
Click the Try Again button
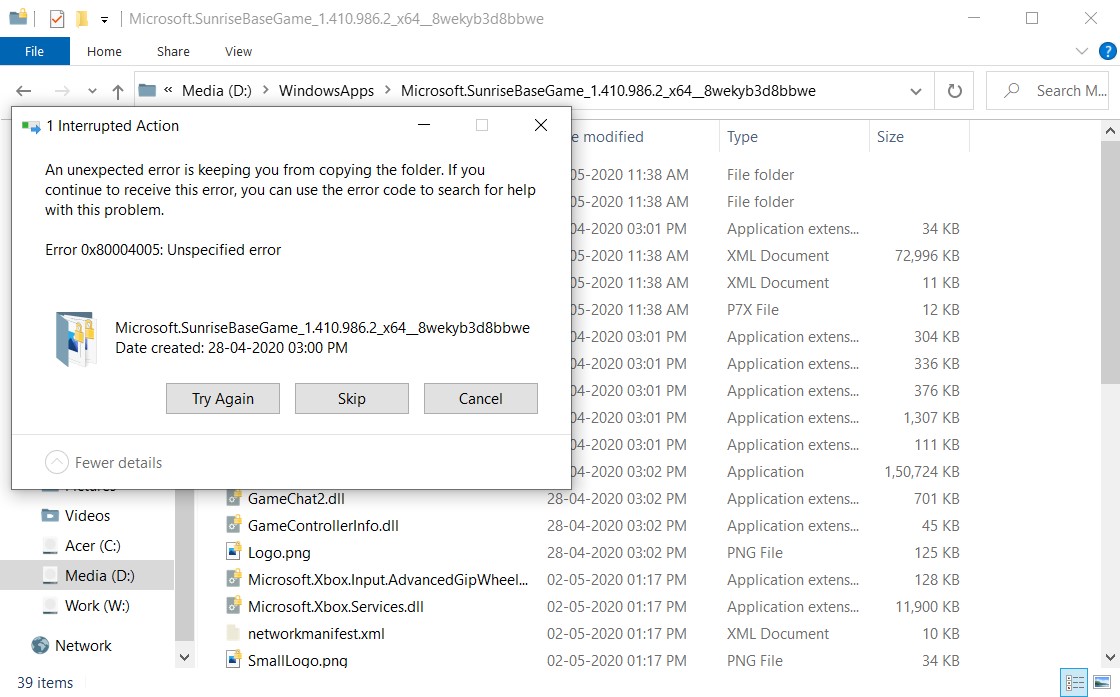222,398
